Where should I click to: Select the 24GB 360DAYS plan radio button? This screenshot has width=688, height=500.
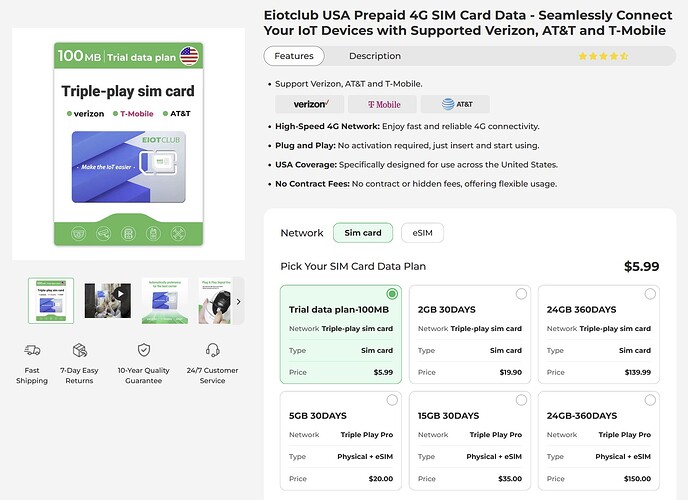click(x=650, y=294)
